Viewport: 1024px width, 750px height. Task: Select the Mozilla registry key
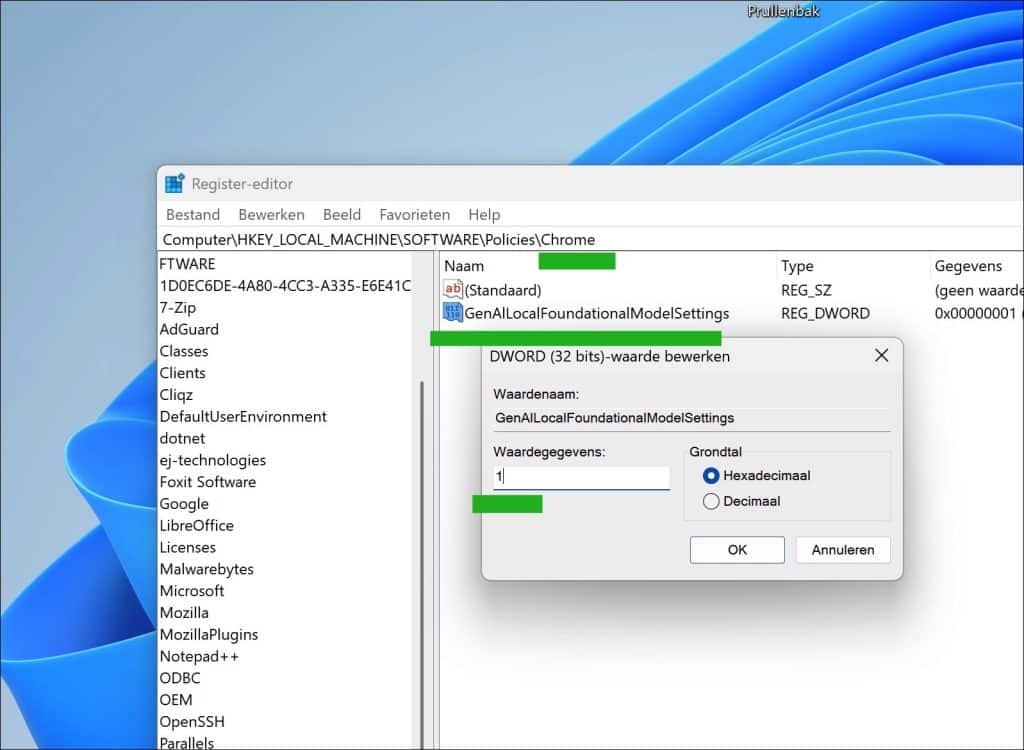pos(184,613)
